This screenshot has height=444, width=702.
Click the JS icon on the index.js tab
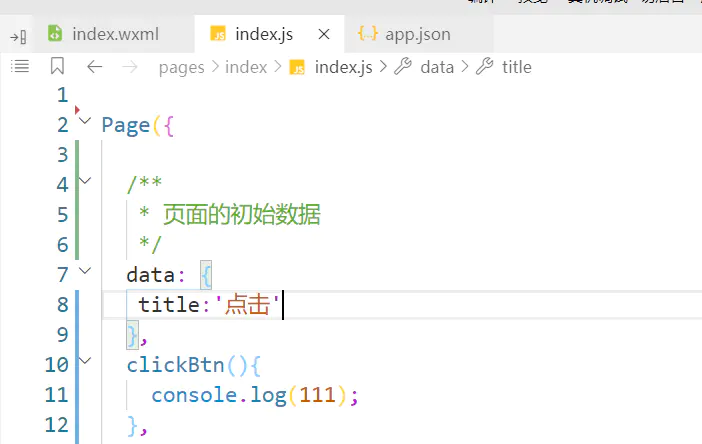click(x=218, y=34)
